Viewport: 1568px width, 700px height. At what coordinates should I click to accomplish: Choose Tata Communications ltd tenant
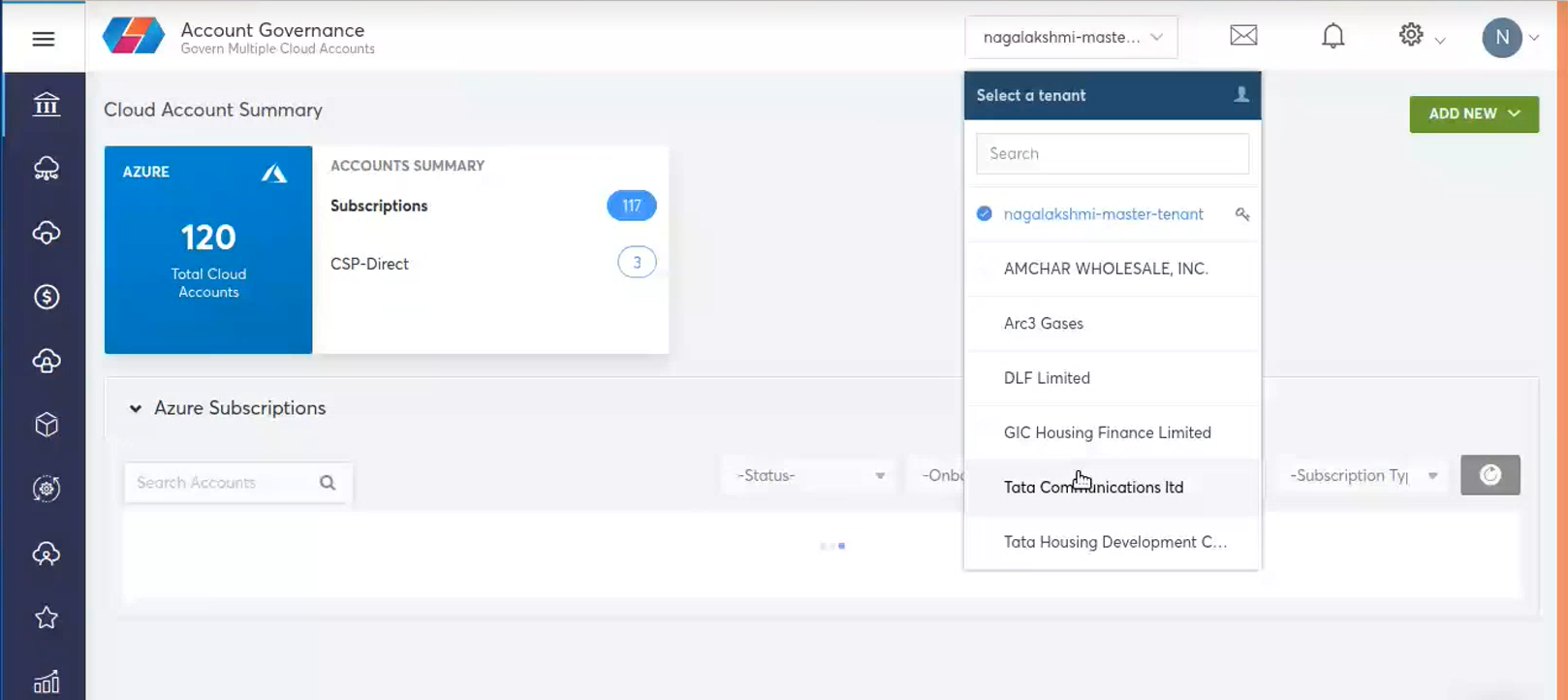point(1113,487)
